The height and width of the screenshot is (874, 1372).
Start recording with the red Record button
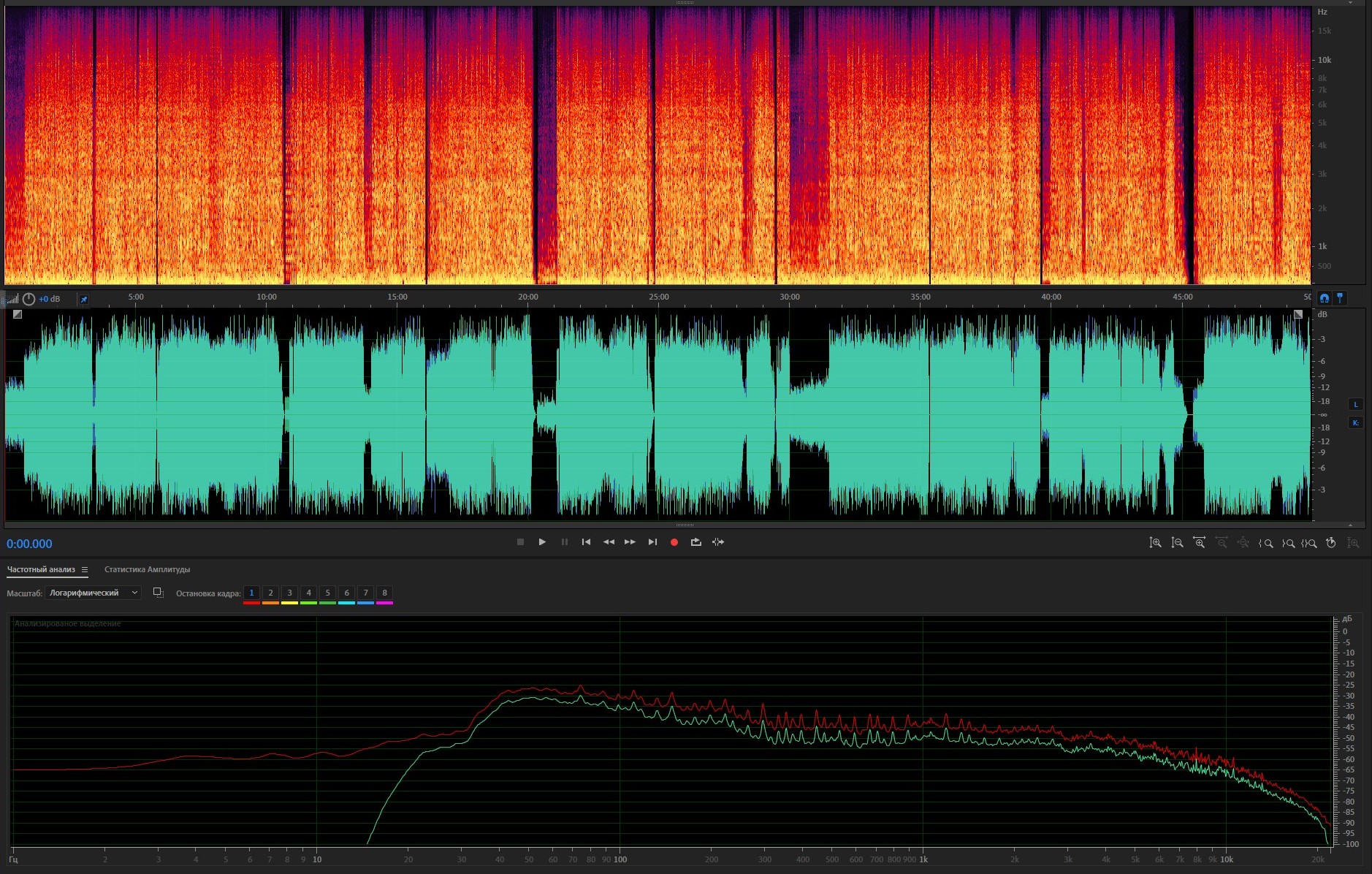(x=674, y=542)
